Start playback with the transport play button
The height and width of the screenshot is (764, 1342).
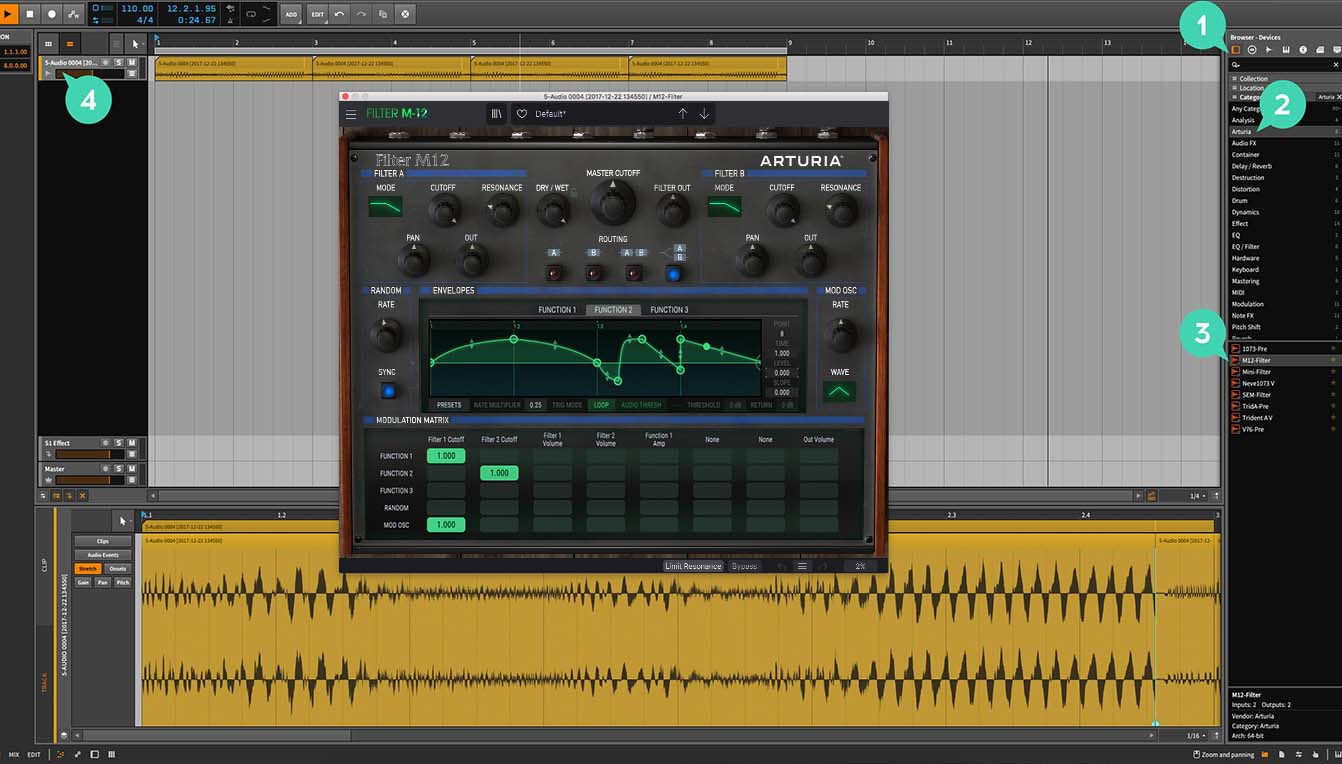9,14
